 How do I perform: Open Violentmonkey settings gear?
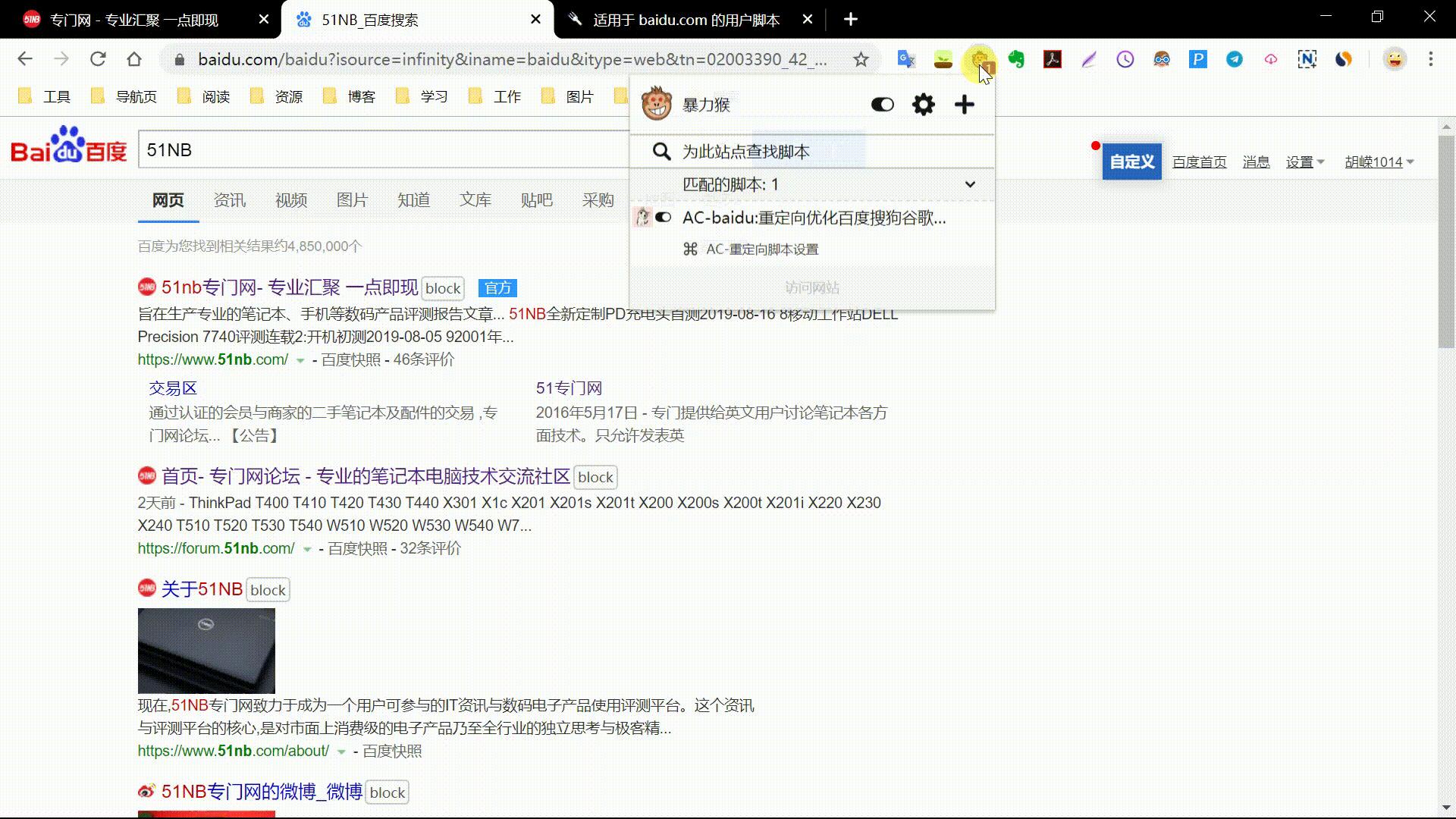pos(923,105)
